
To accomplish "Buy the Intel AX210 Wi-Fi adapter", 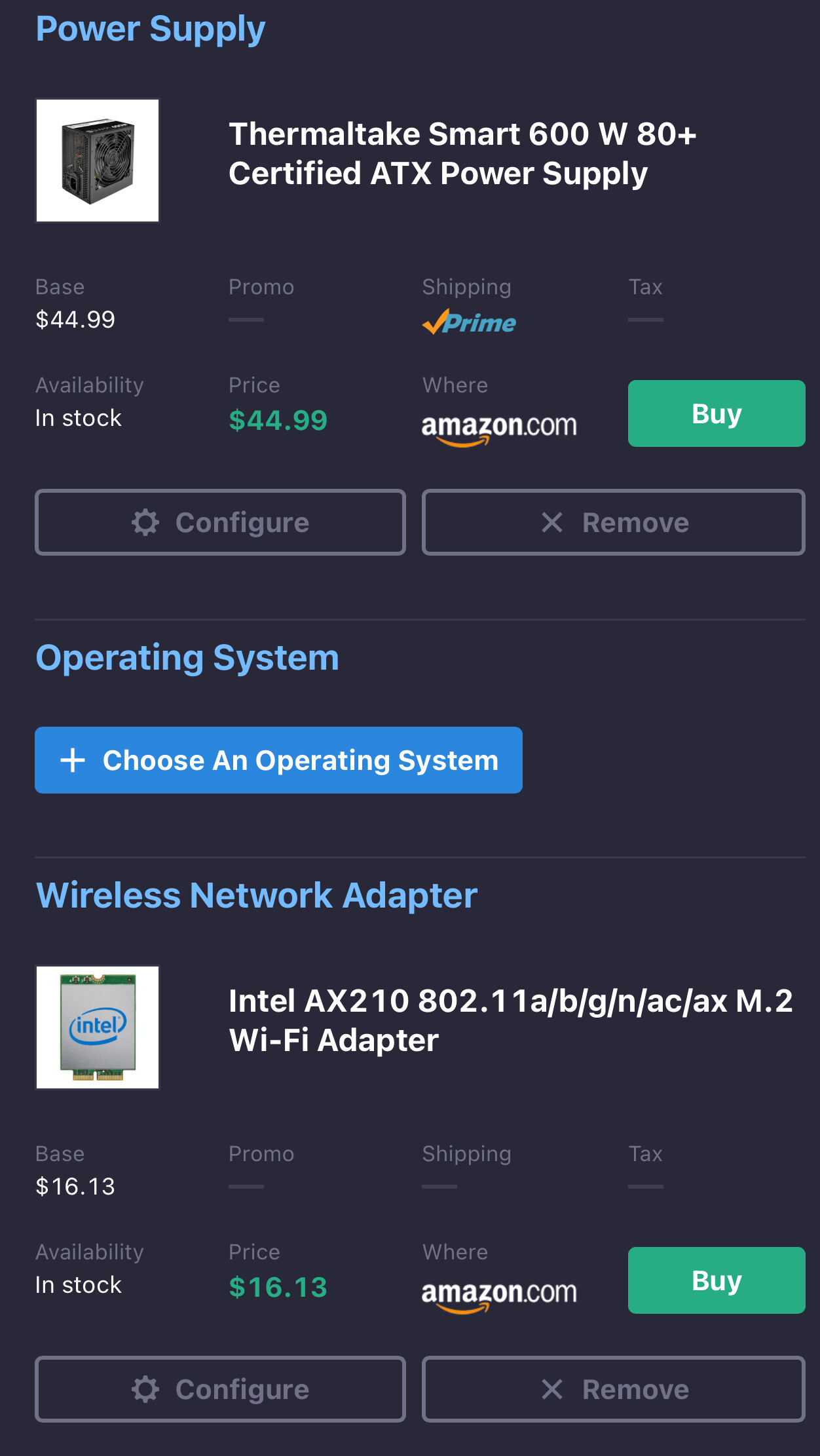I will click(716, 1280).
